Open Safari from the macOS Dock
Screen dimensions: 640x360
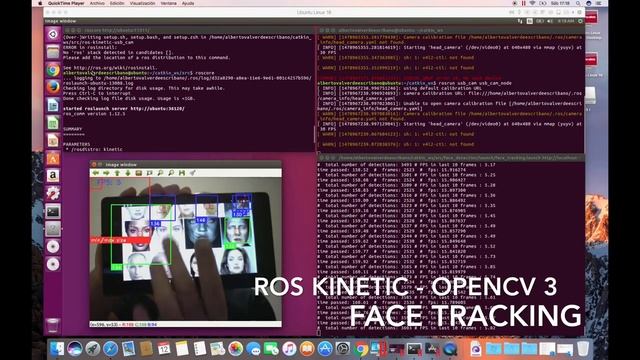pos(110,349)
